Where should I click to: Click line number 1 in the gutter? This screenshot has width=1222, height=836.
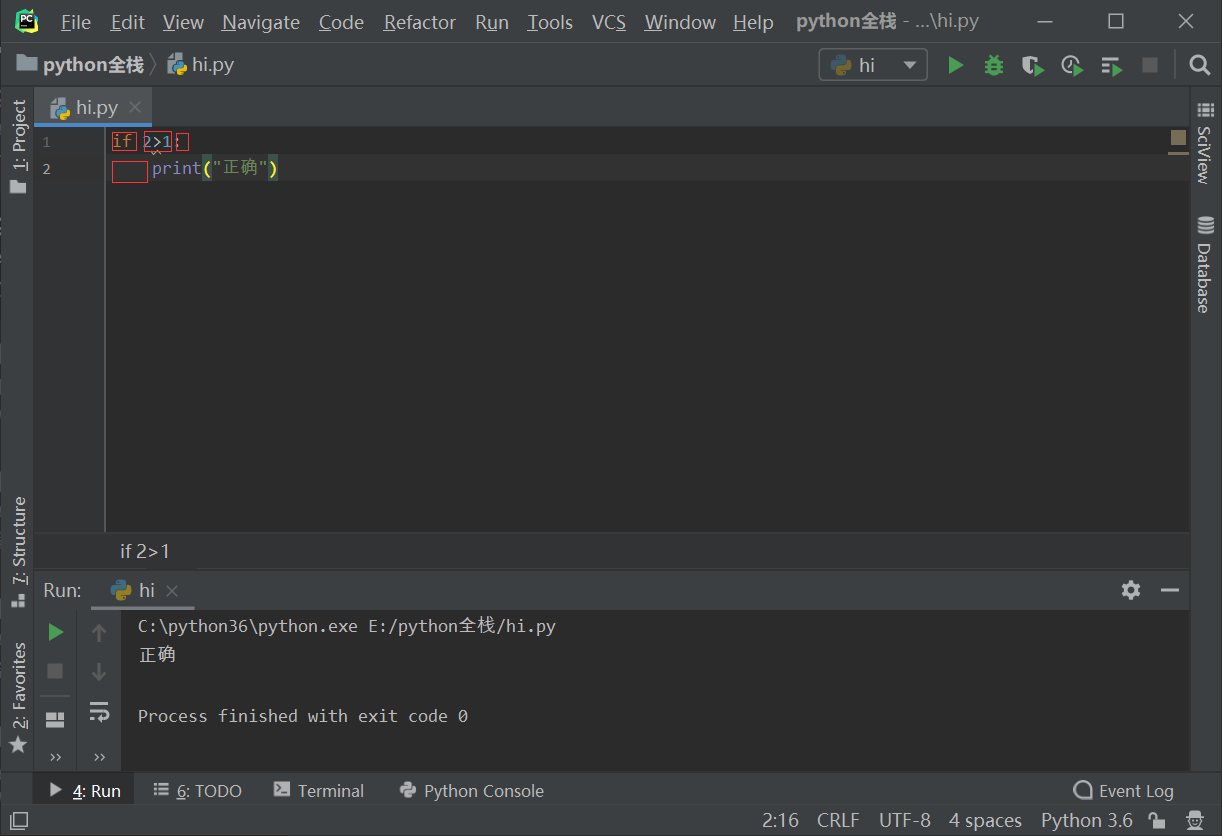(x=46, y=142)
